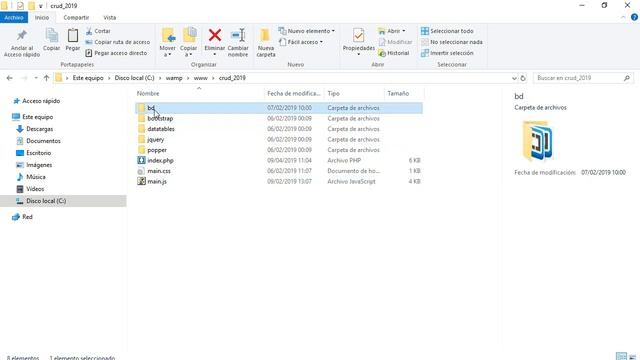This screenshot has height=360, width=640.
Task: Select the datatables folder
Action: [279, 129]
